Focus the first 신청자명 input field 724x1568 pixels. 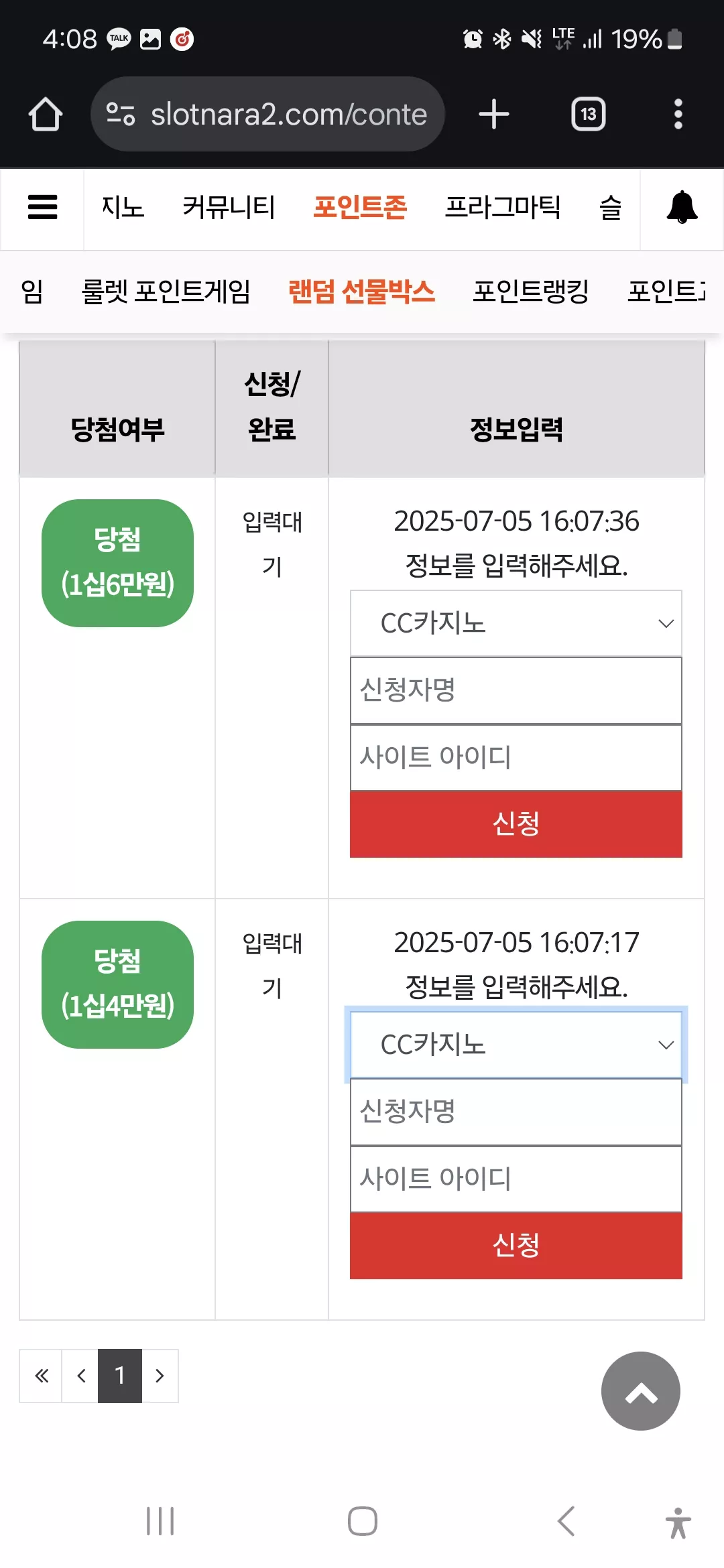516,690
